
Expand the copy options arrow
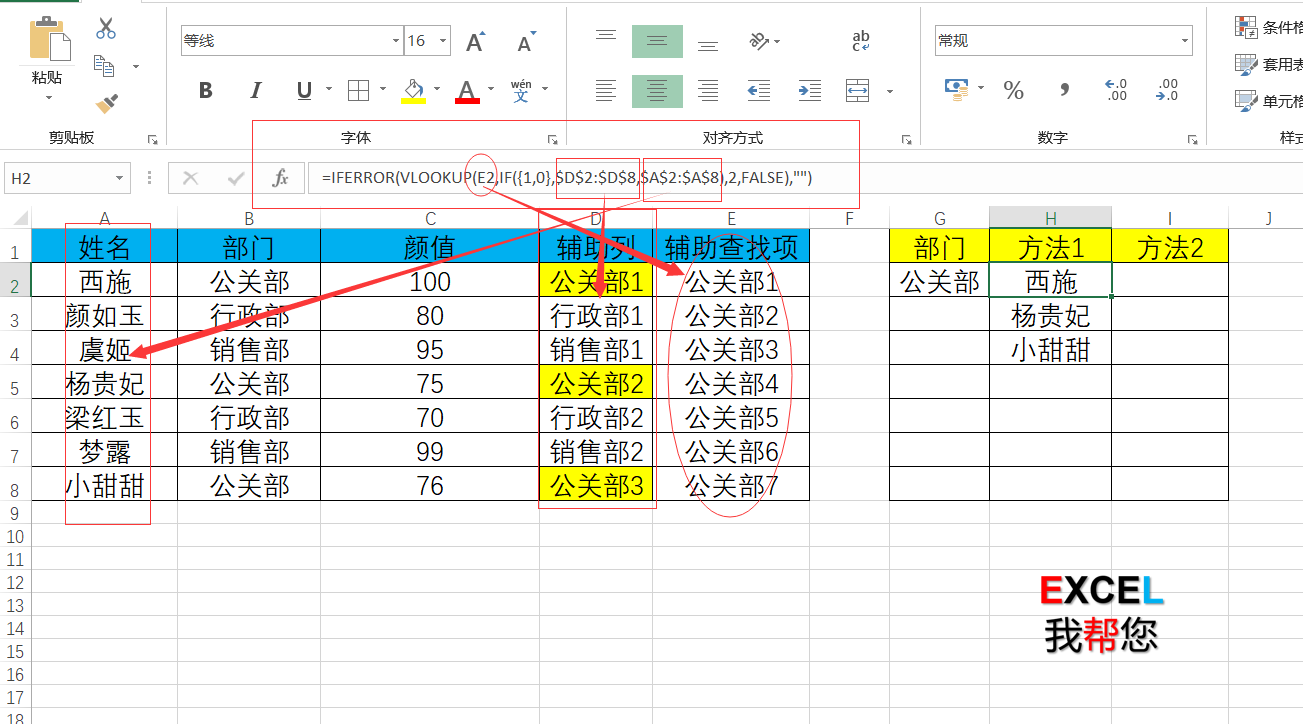click(x=136, y=67)
